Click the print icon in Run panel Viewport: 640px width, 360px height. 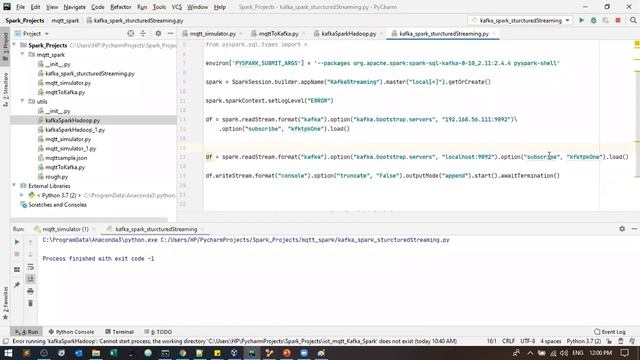pyautogui.click(x=30, y=291)
